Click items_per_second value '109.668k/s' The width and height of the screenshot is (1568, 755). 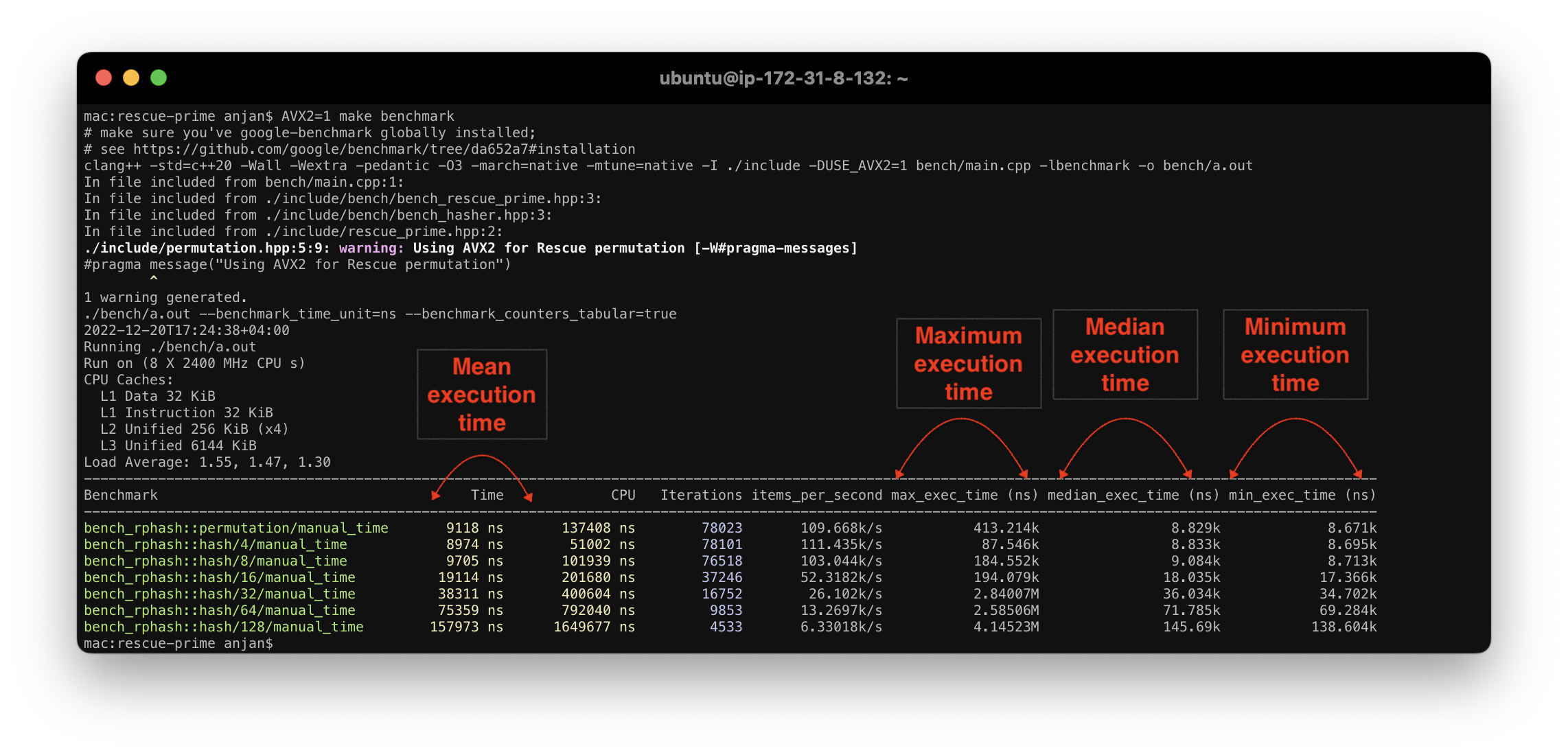click(x=842, y=528)
